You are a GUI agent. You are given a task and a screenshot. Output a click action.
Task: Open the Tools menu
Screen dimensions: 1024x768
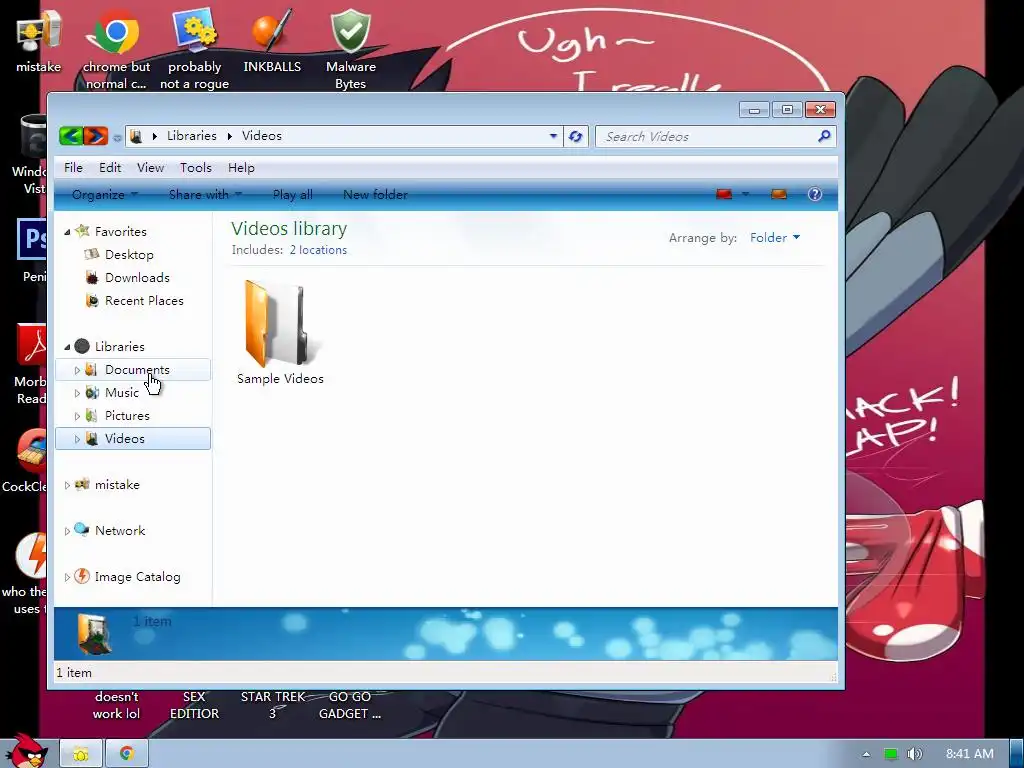tap(196, 168)
